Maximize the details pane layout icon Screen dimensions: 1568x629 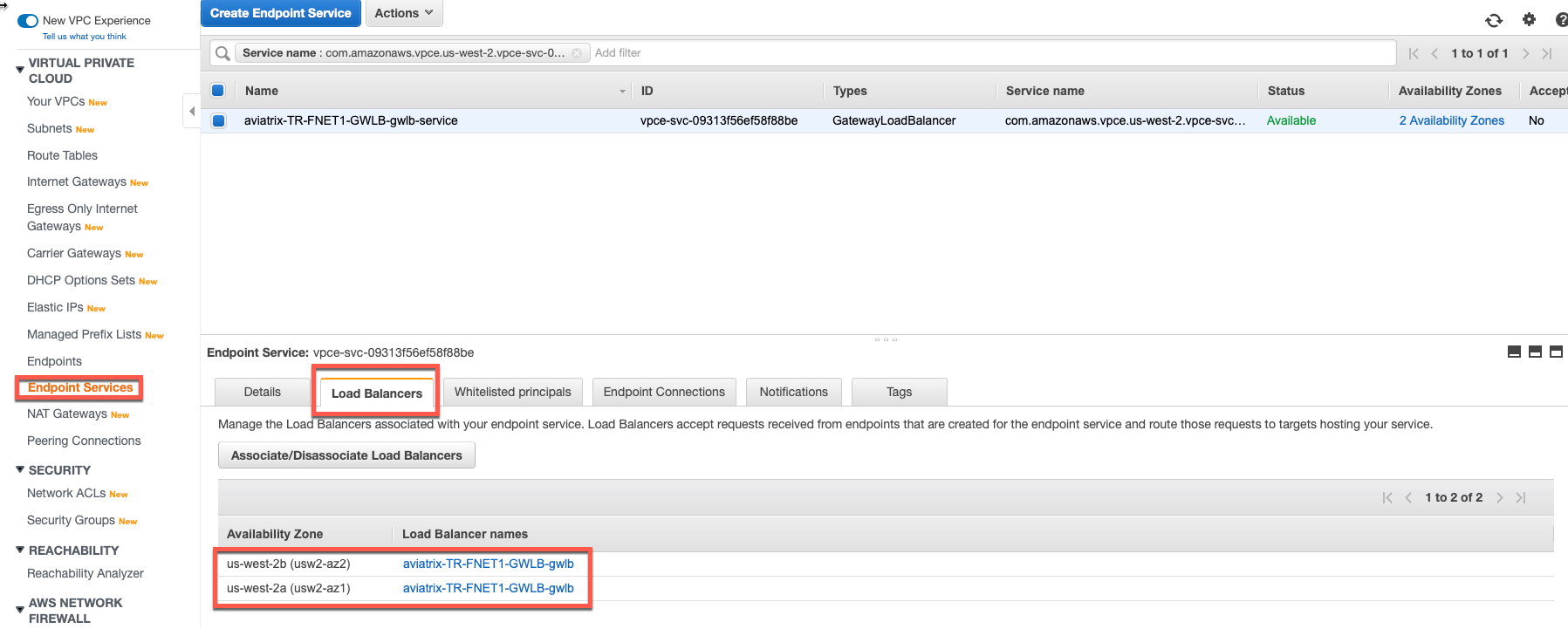pyautogui.click(x=1556, y=352)
